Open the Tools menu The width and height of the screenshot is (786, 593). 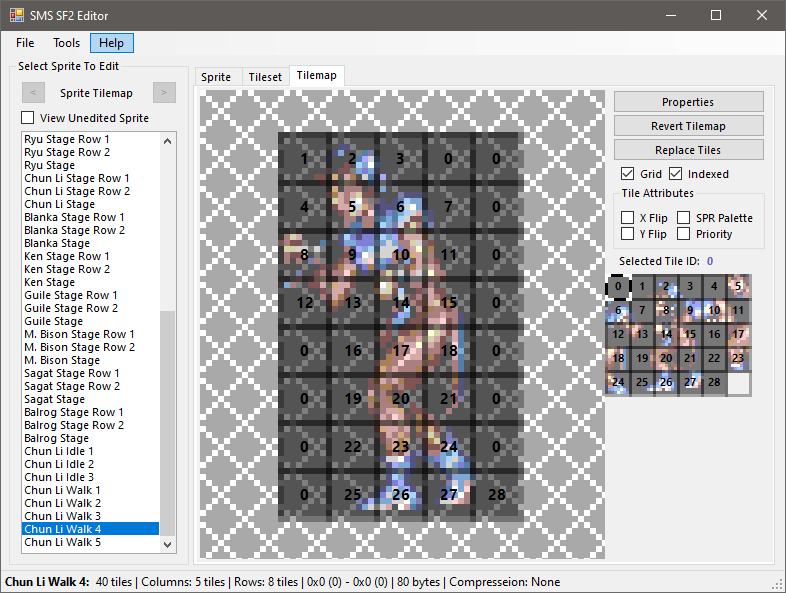(x=67, y=43)
